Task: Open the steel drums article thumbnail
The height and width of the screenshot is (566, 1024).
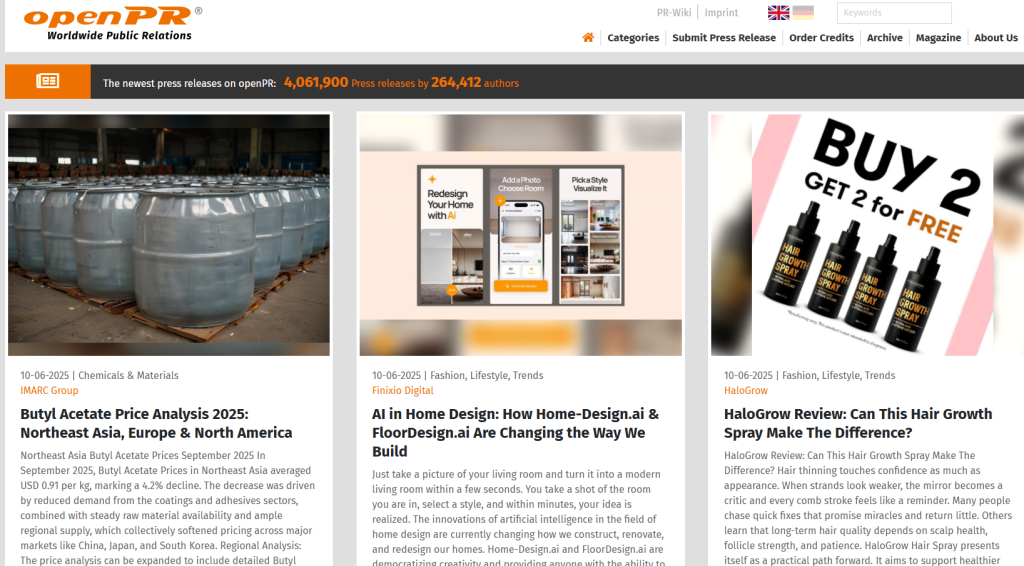Action: coord(168,235)
